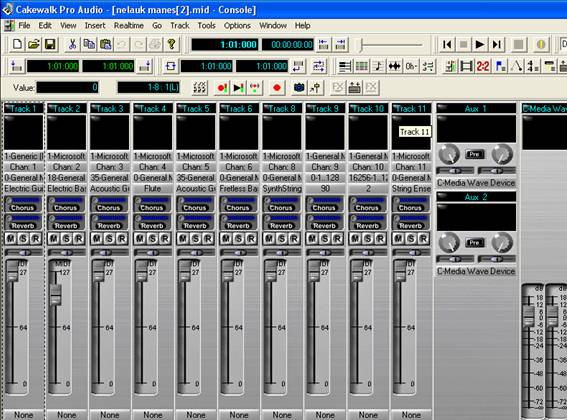Take a snapshot with the camera icon
This screenshot has width=567, height=420.
click(x=299, y=88)
